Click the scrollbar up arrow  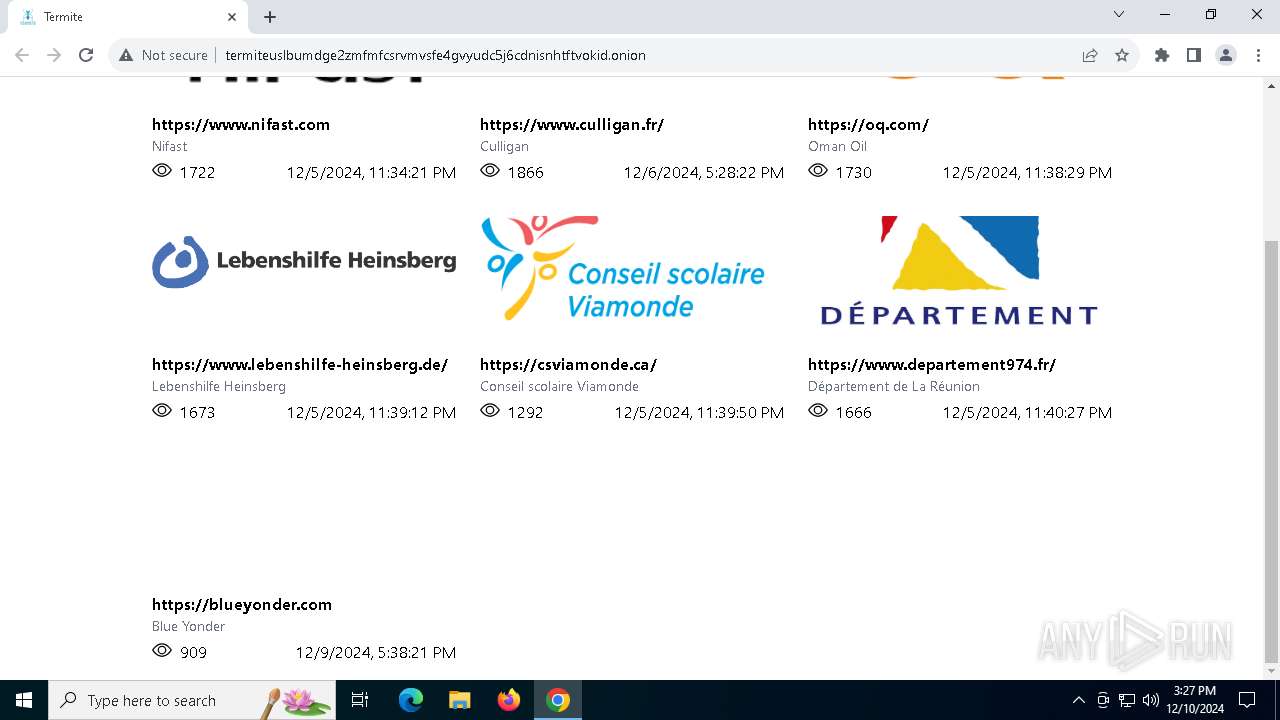1271,84
